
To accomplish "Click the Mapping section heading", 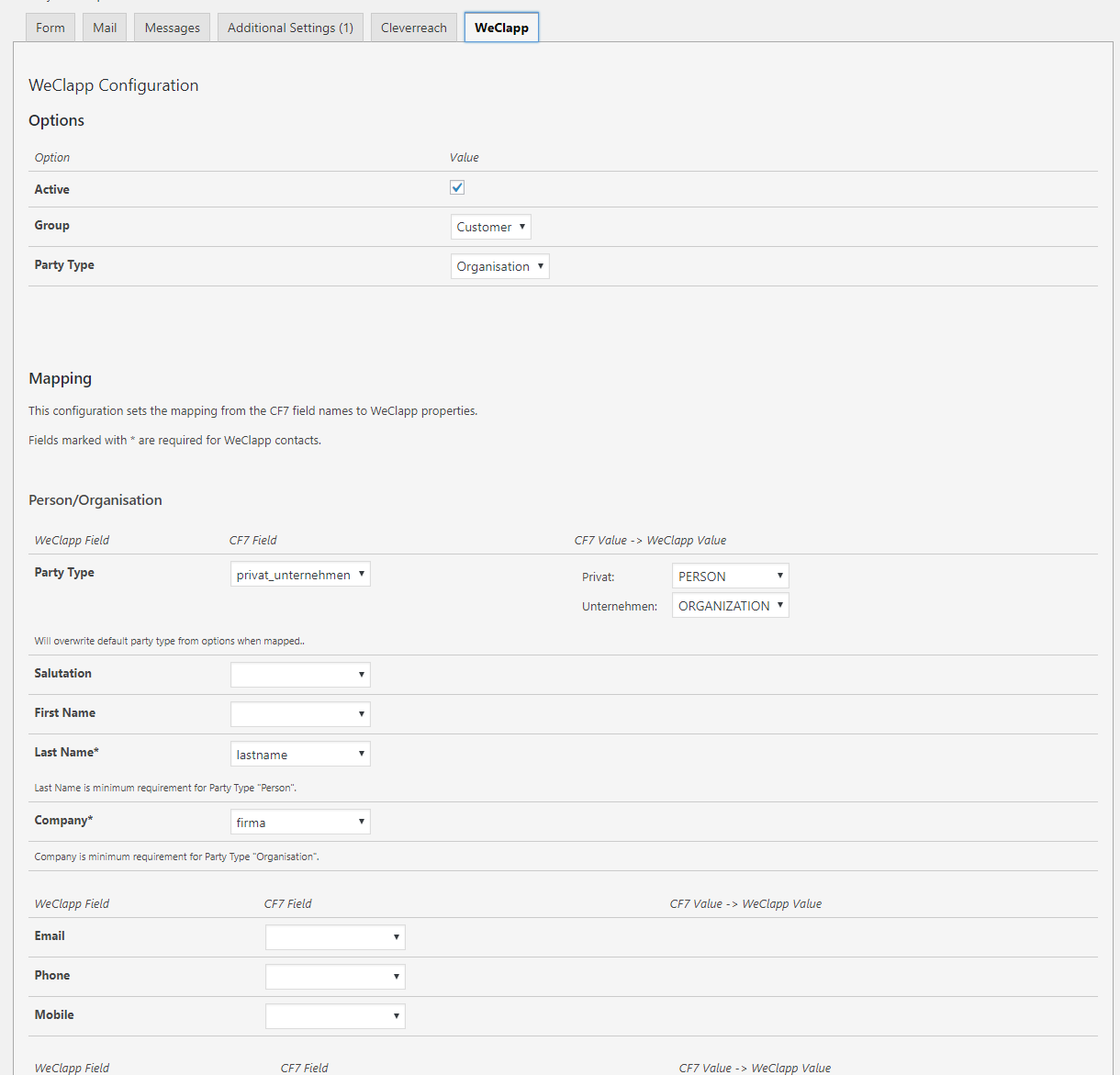I will (x=61, y=378).
